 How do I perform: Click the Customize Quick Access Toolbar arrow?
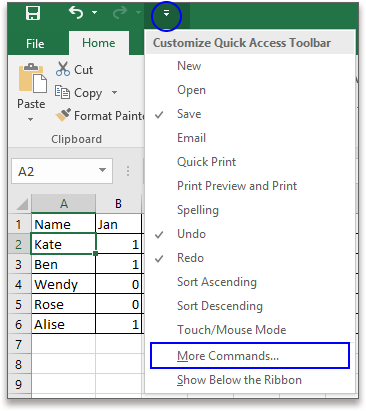[166, 13]
